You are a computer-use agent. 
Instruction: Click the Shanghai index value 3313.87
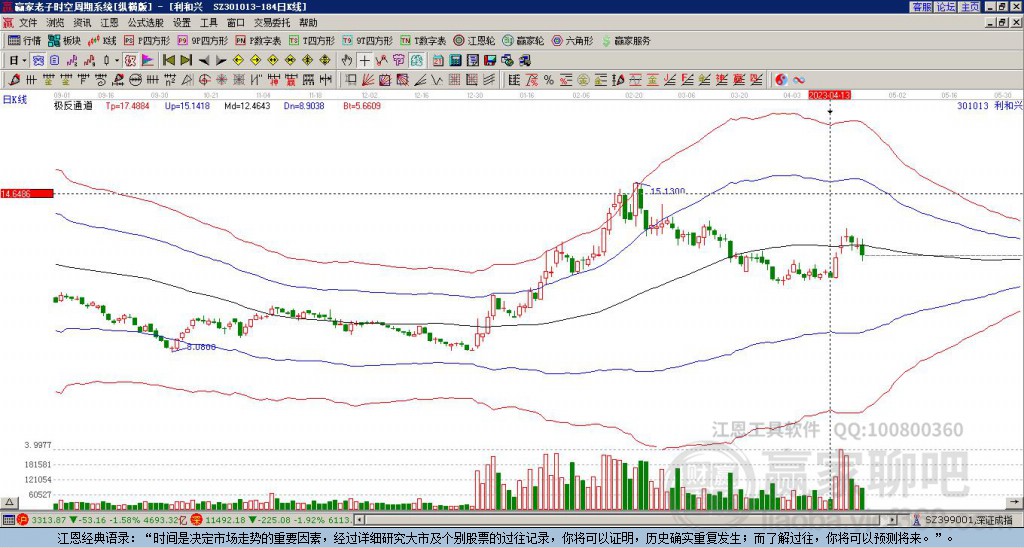(49, 520)
